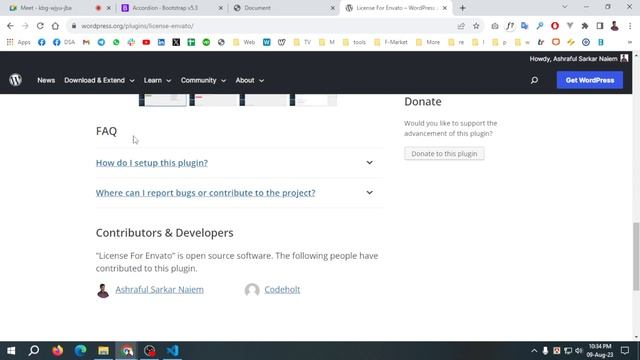Open the site search magnifier icon
Screen dimensions: 640x360
coord(534,80)
